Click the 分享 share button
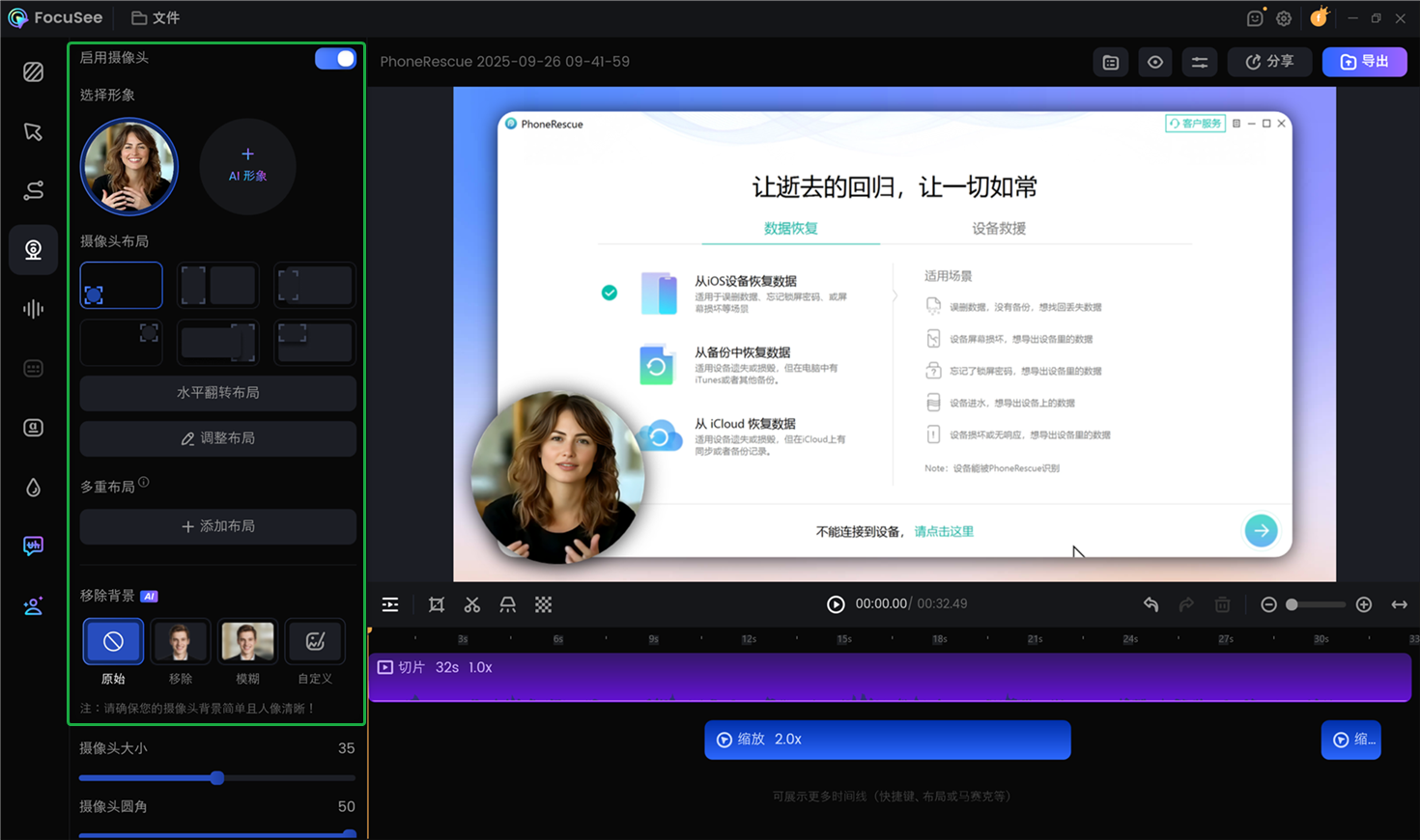This screenshot has height=840, width=1420. point(1269,62)
